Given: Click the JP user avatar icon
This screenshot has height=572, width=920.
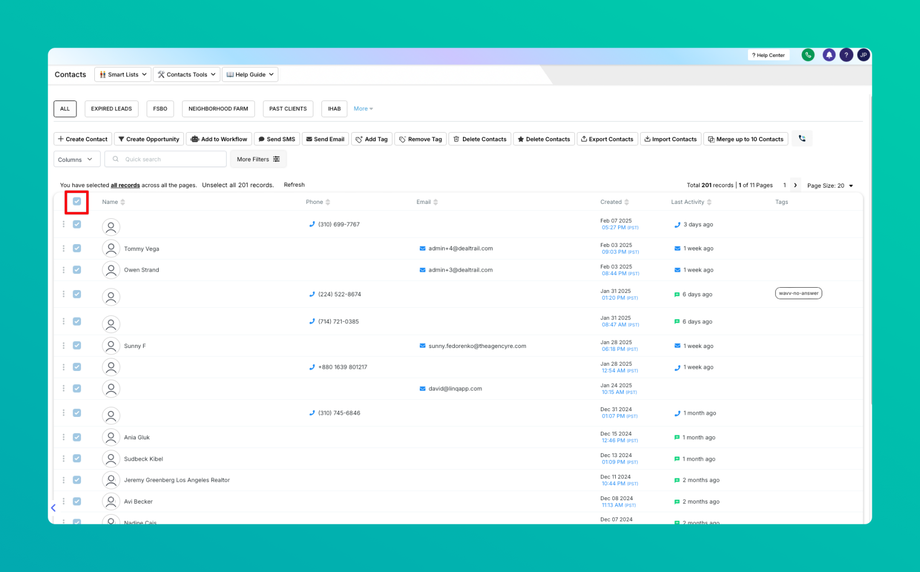Looking at the screenshot, I should pyautogui.click(x=863, y=55).
